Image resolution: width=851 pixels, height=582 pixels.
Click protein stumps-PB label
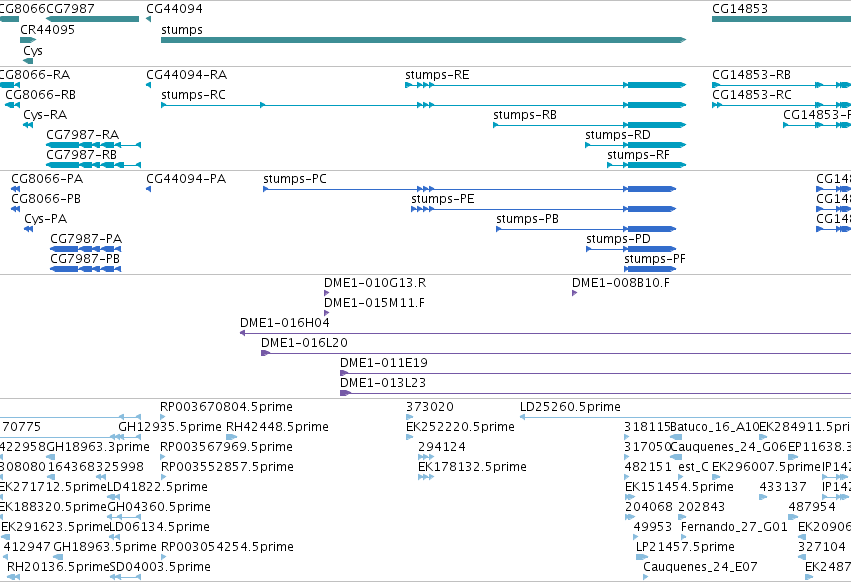[527, 219]
